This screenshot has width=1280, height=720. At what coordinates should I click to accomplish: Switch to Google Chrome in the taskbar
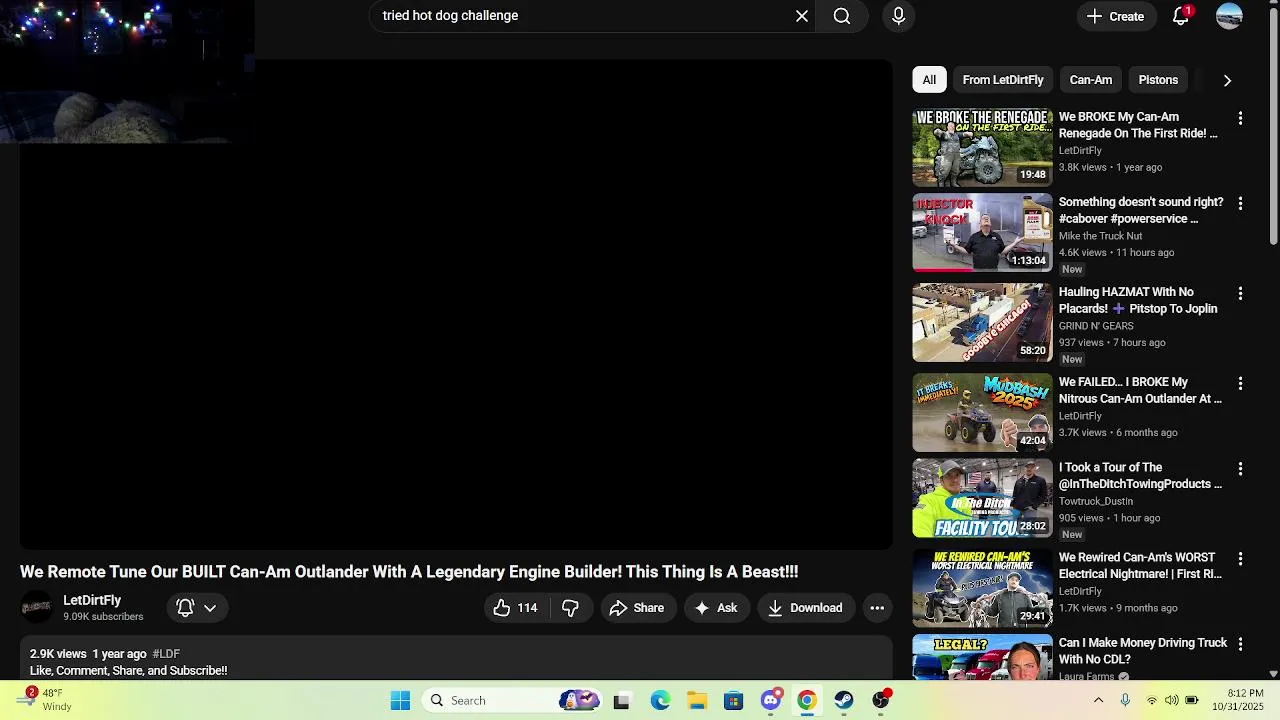[x=807, y=701]
